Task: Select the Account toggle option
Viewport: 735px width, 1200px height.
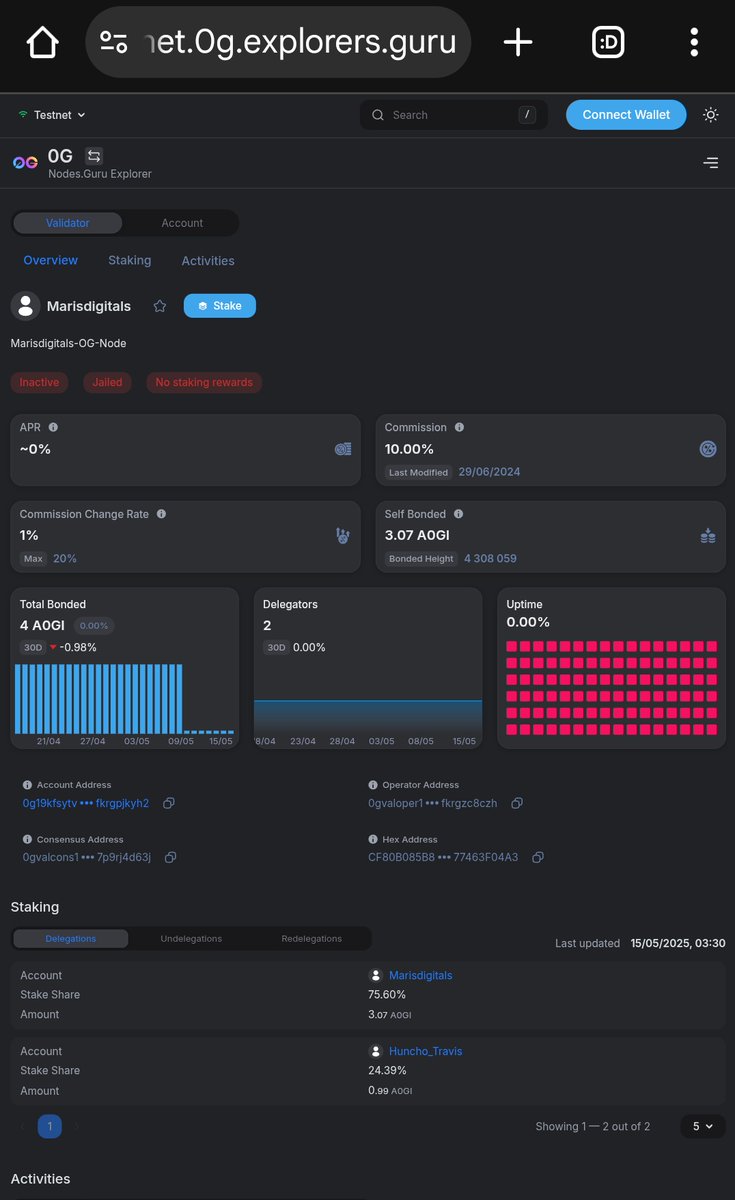Action: (182, 223)
